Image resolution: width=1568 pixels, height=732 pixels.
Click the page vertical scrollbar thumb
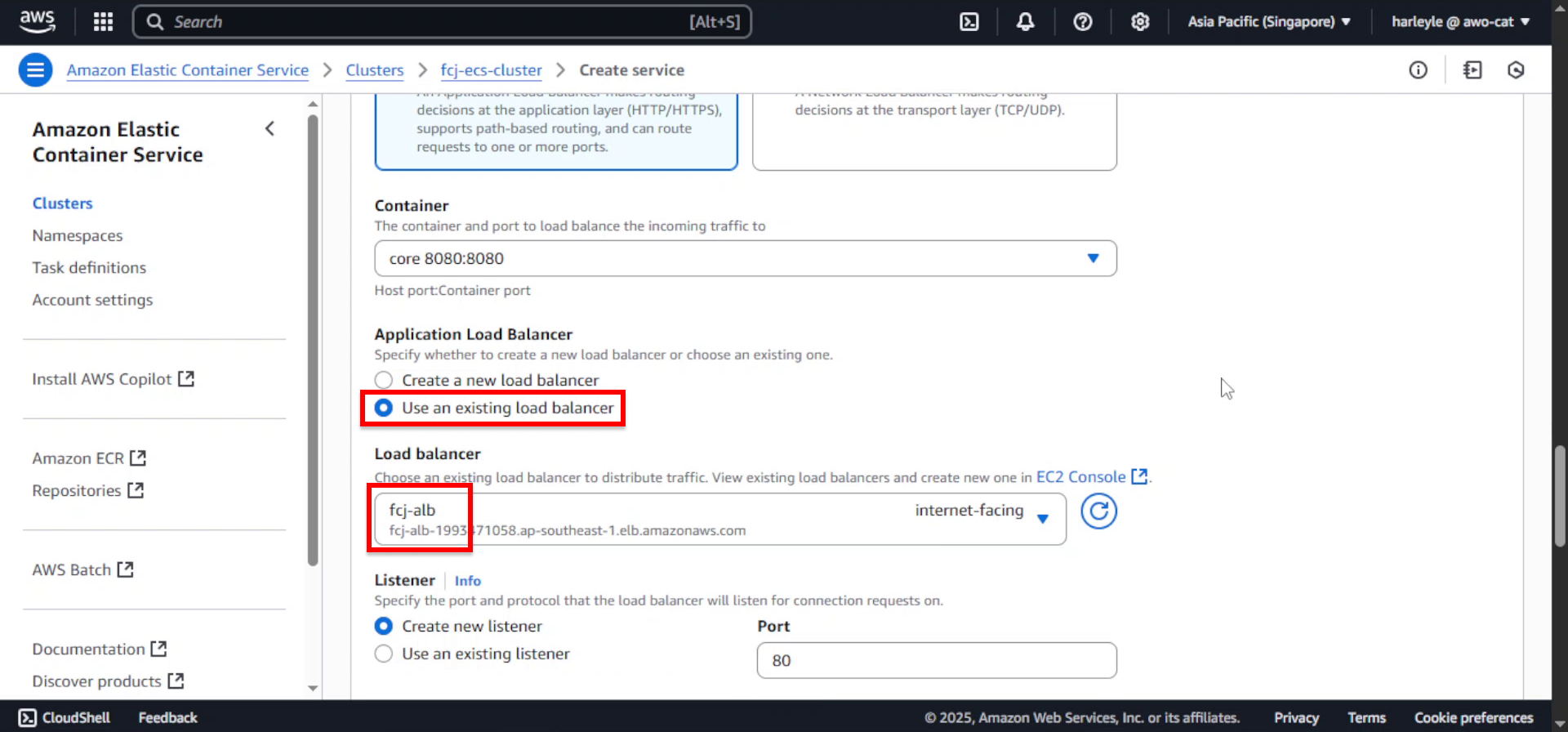[x=1560, y=495]
